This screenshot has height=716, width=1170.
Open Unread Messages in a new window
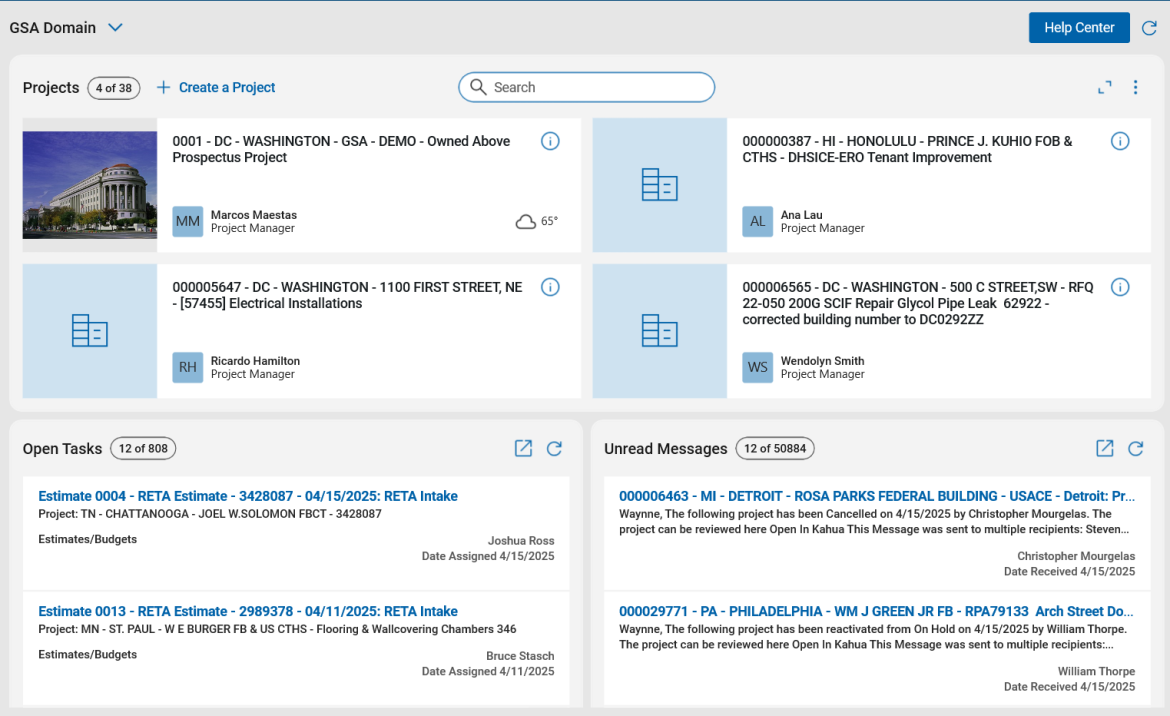point(1103,448)
